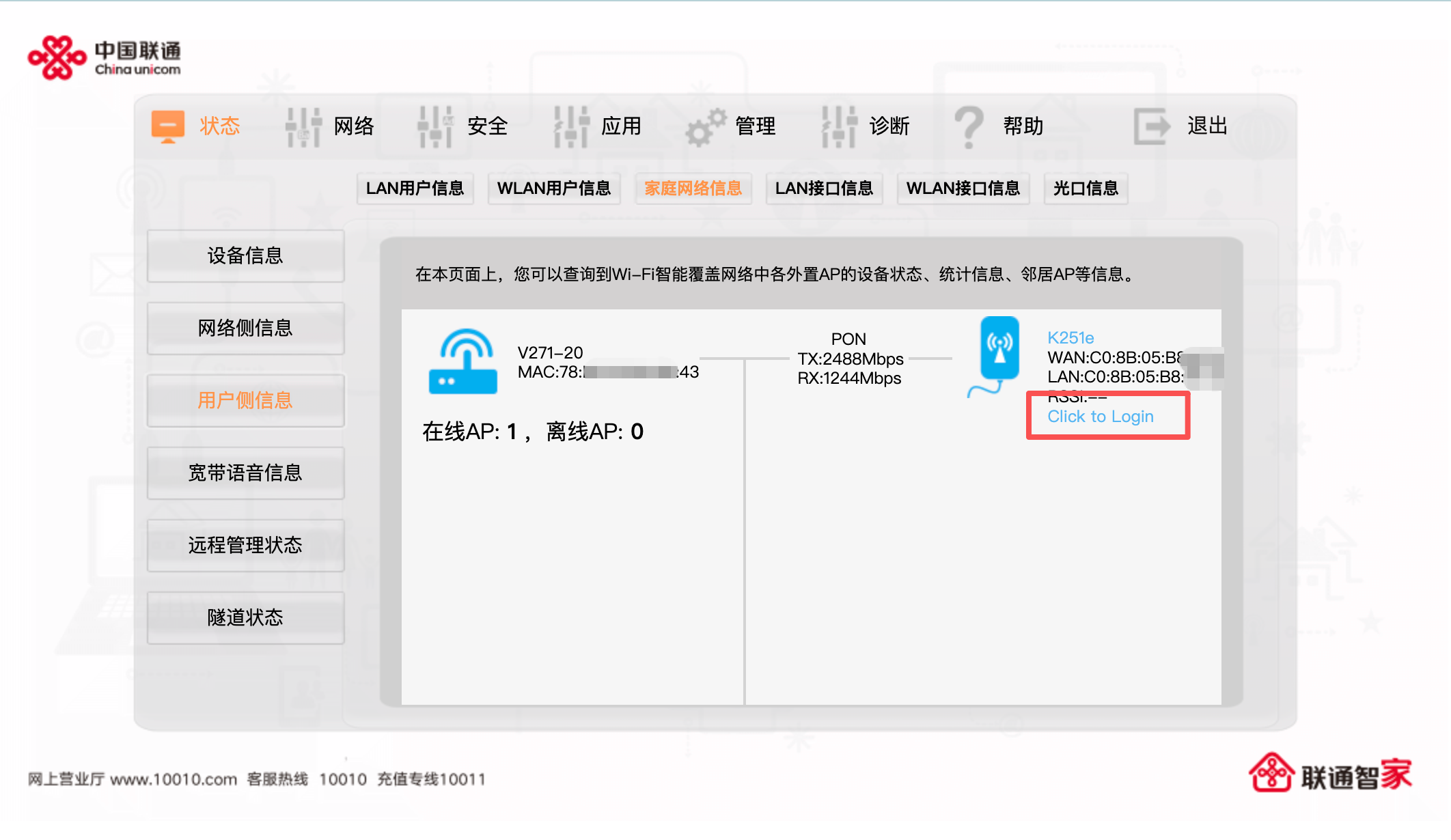The width and height of the screenshot is (1451, 840).
Task: Open the LAN接口信息 tab
Action: (824, 188)
